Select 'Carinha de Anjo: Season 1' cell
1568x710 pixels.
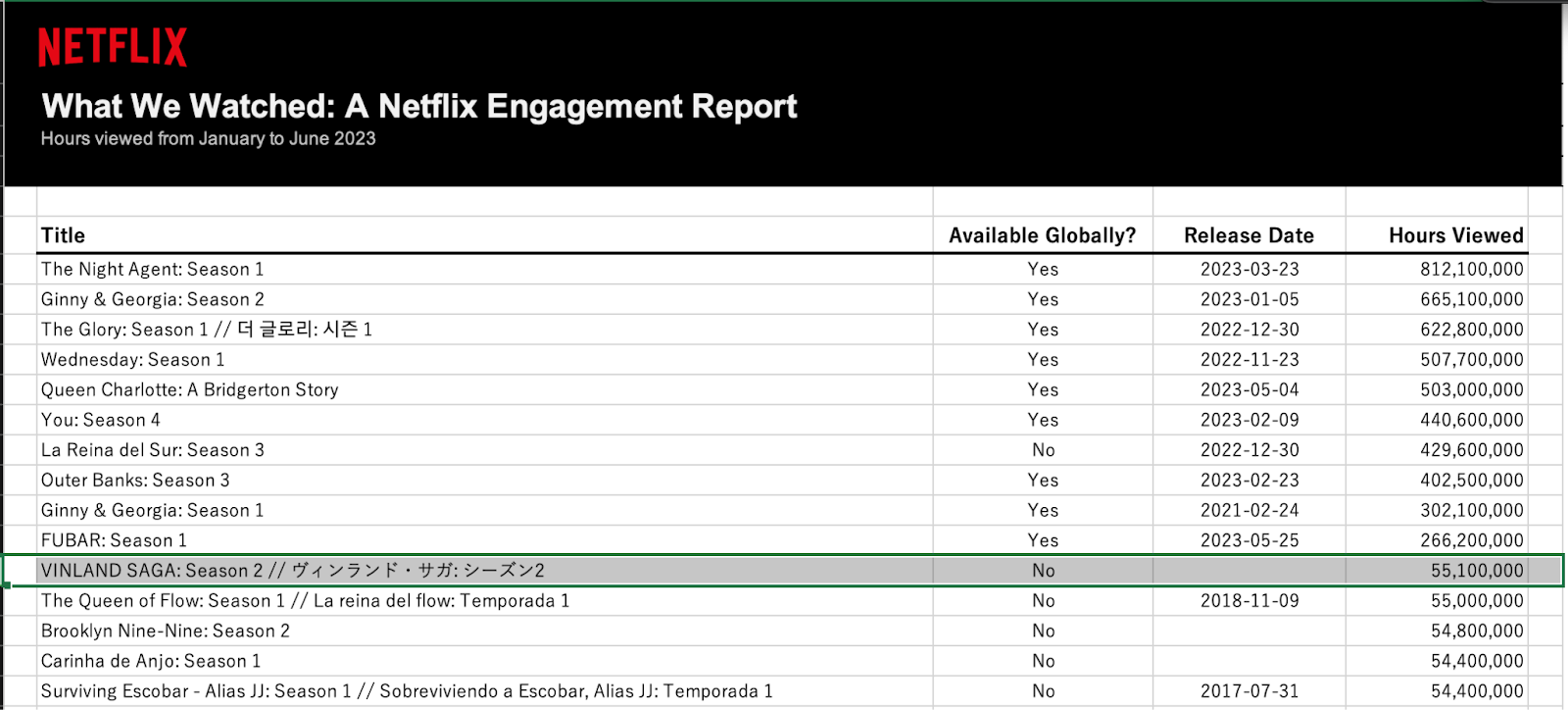[485, 661]
